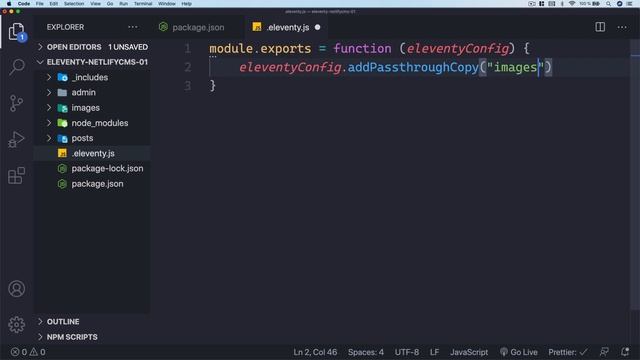Open the Edit menu
The height and width of the screenshot is (360, 640).
[x=53, y=4]
